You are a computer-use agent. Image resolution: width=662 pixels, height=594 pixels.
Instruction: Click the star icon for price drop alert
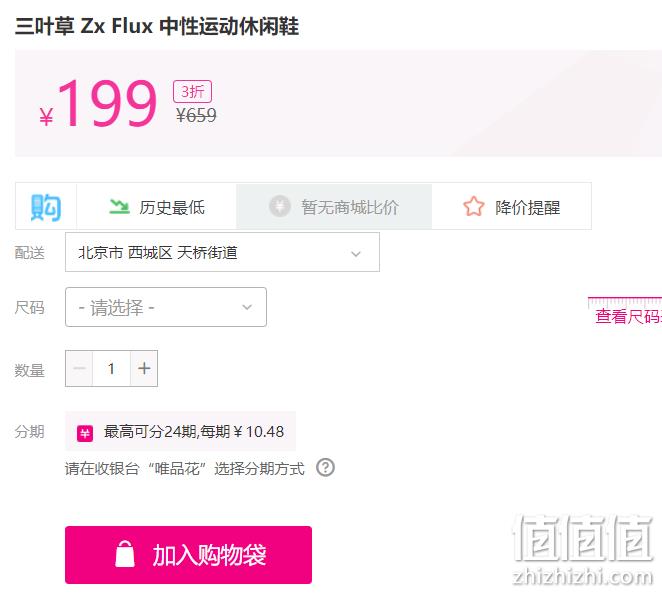pos(473,206)
